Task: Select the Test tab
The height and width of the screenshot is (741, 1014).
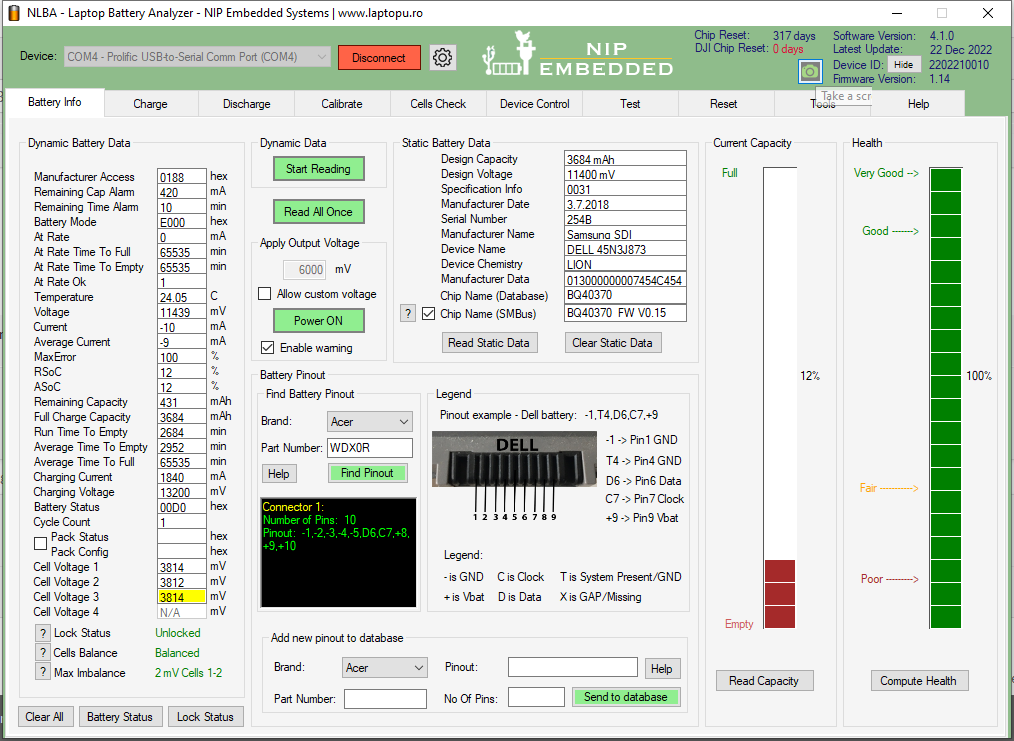Action: [x=630, y=103]
